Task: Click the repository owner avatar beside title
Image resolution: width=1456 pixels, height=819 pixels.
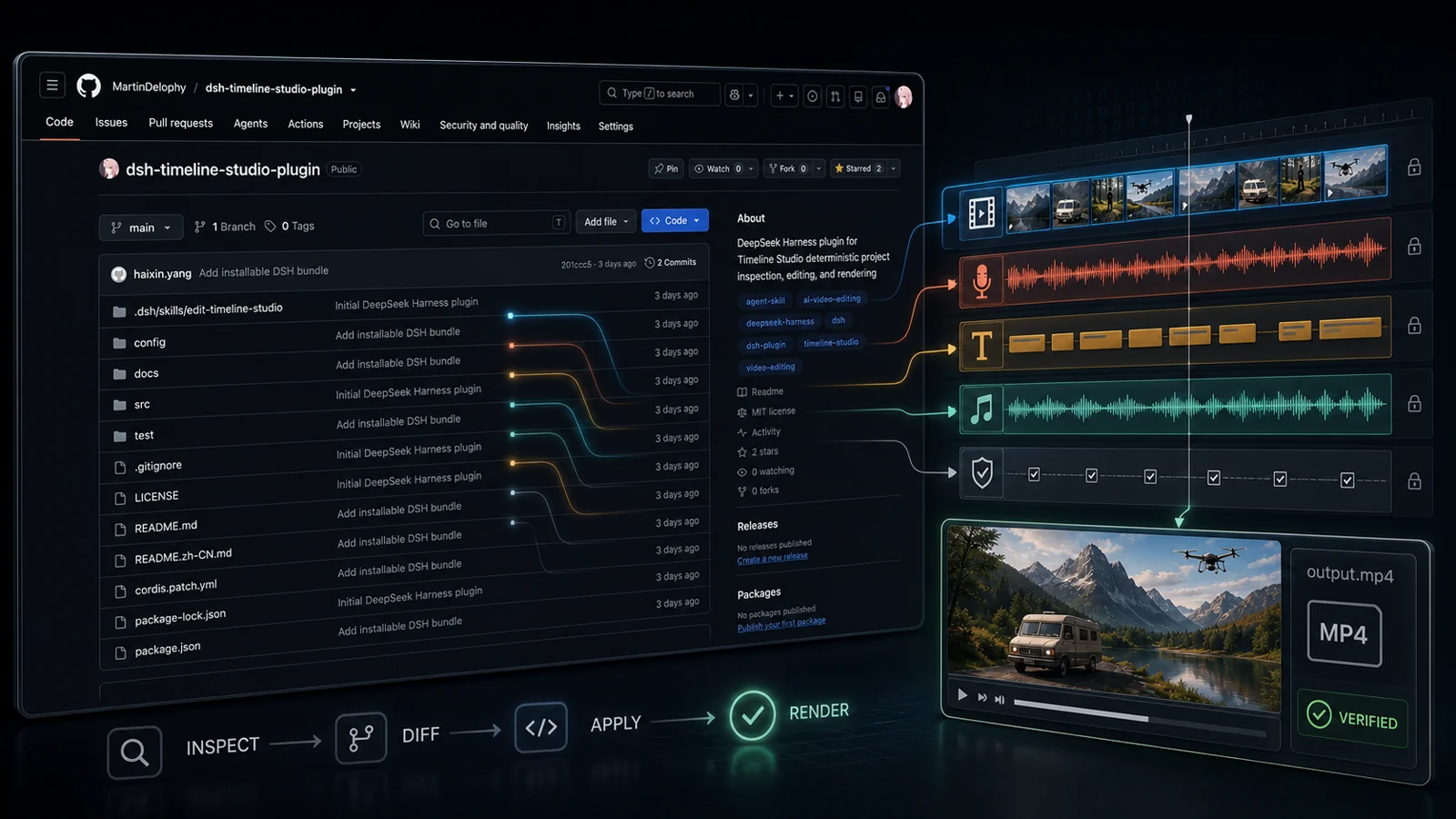Action: (109, 168)
